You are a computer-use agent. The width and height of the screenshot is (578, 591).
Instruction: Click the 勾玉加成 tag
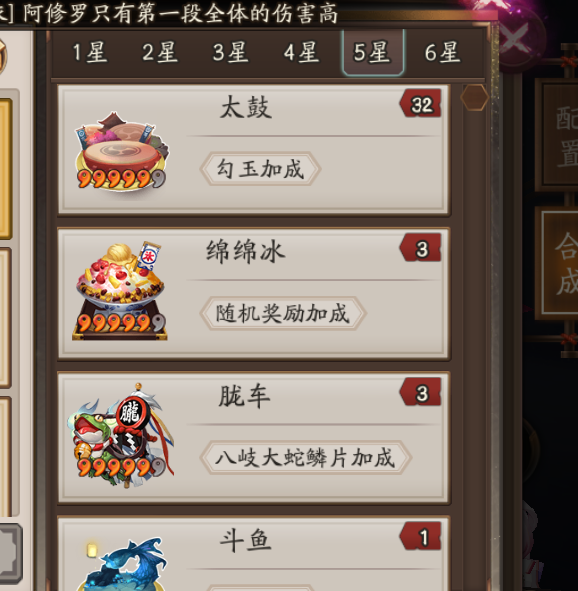(x=260, y=168)
